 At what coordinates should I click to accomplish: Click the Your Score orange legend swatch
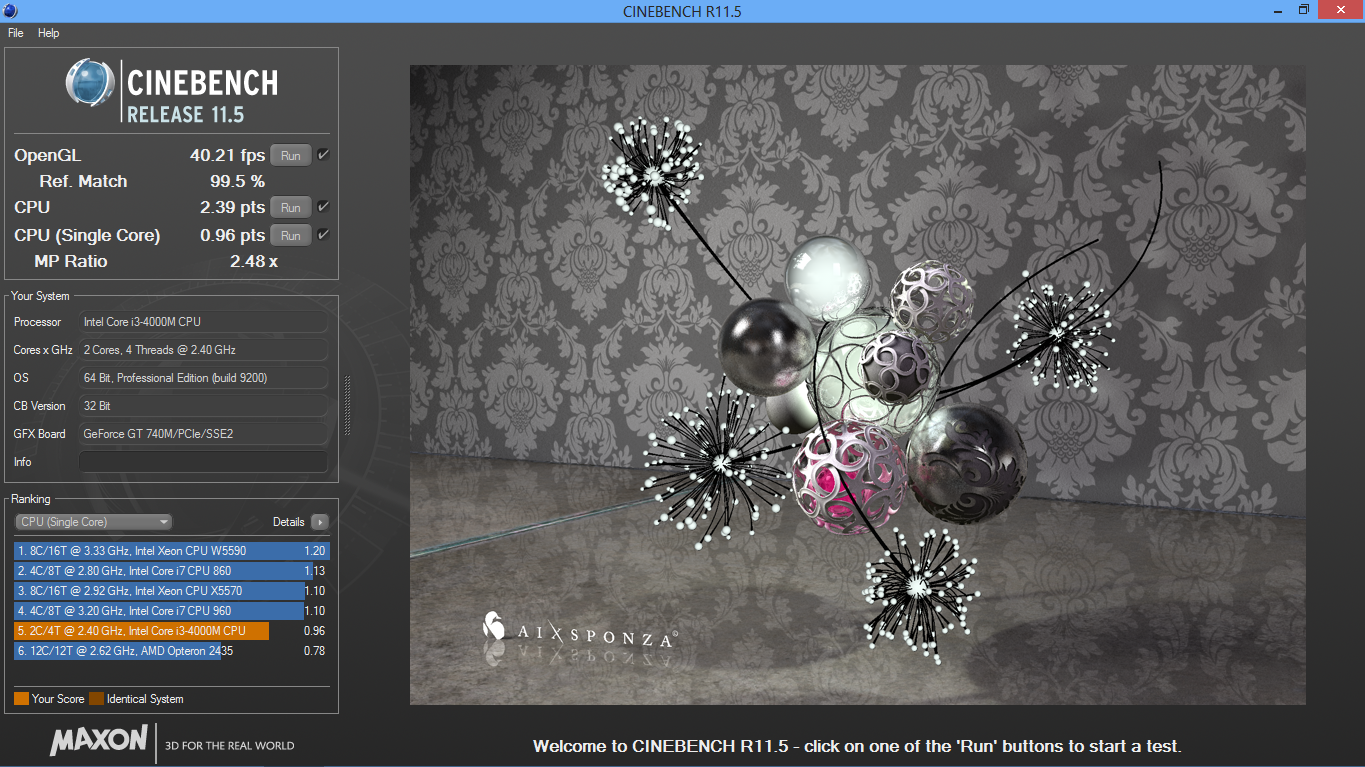coord(21,699)
